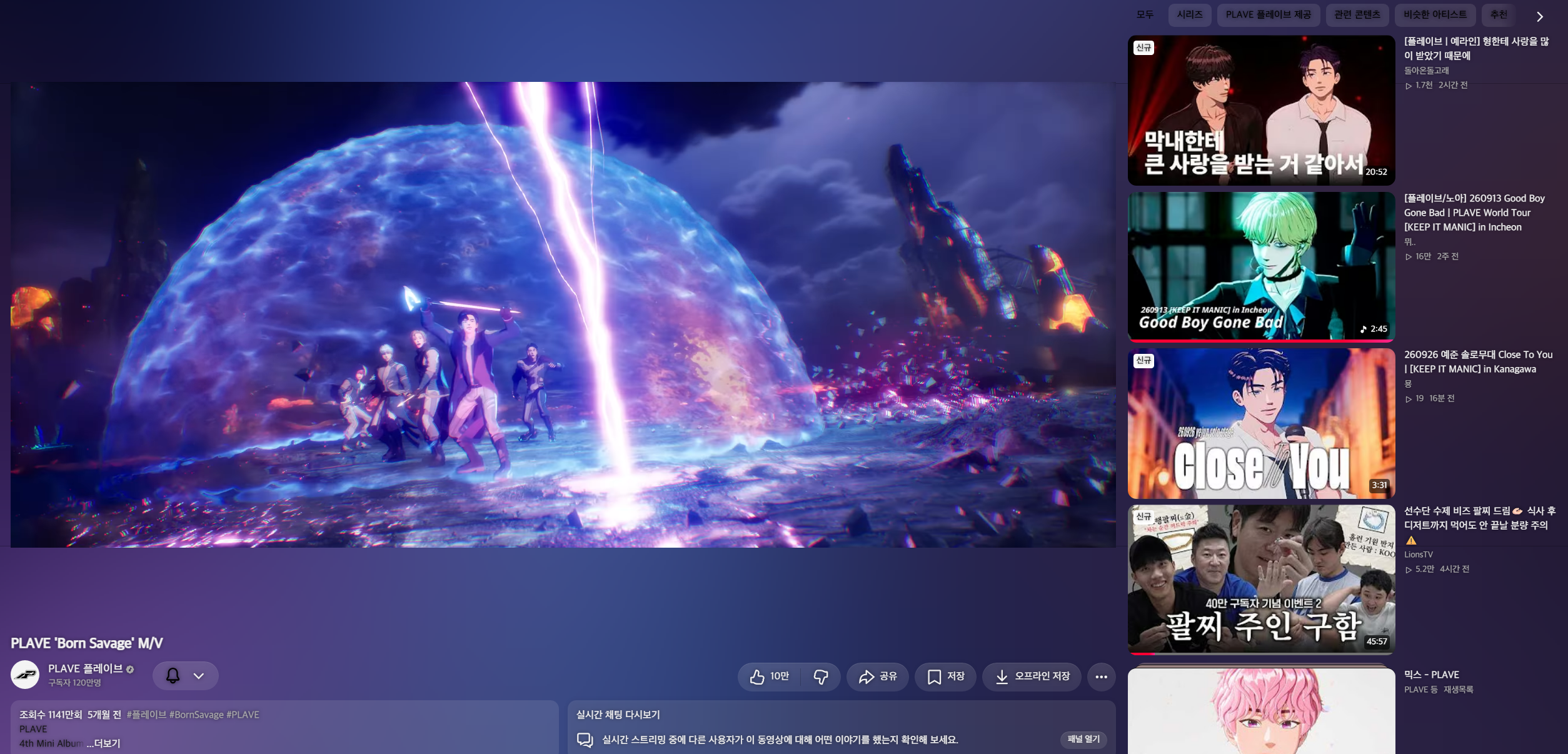Open the PLAVE 플레이브 channel name link

[x=86, y=669]
